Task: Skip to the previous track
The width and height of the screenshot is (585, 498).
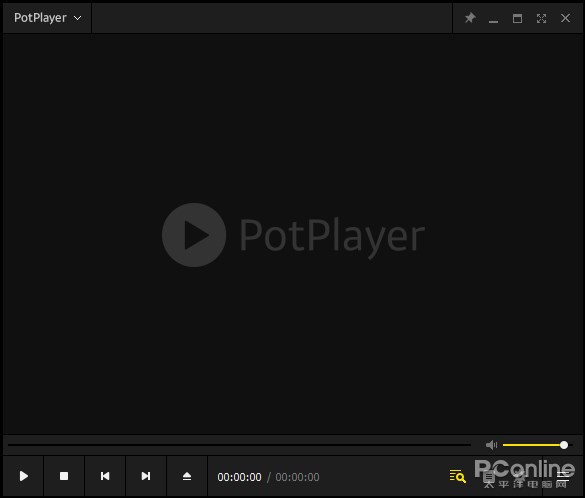Action: [x=105, y=476]
